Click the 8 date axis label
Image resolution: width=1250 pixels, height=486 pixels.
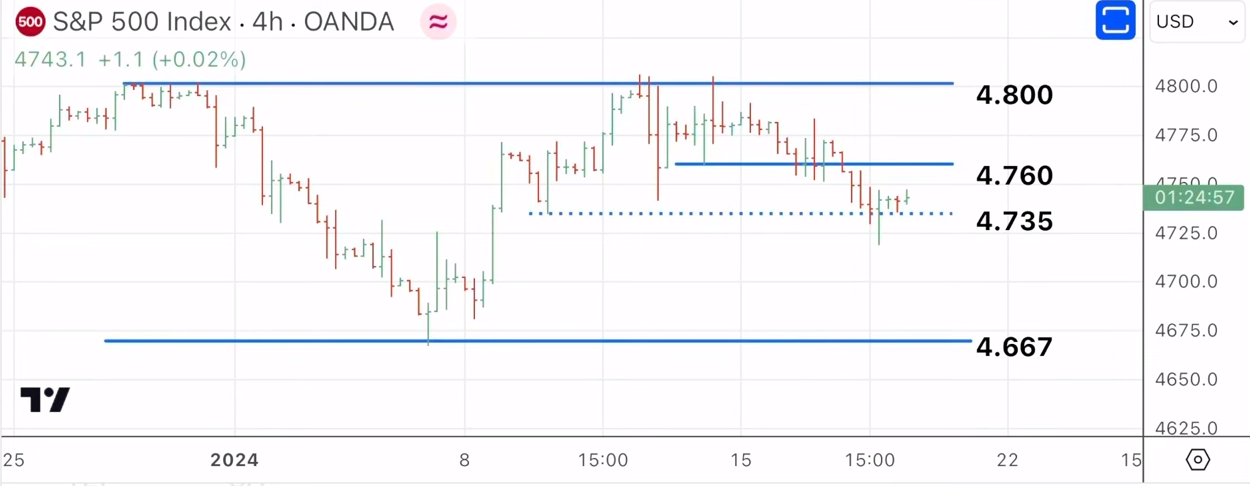[464, 460]
